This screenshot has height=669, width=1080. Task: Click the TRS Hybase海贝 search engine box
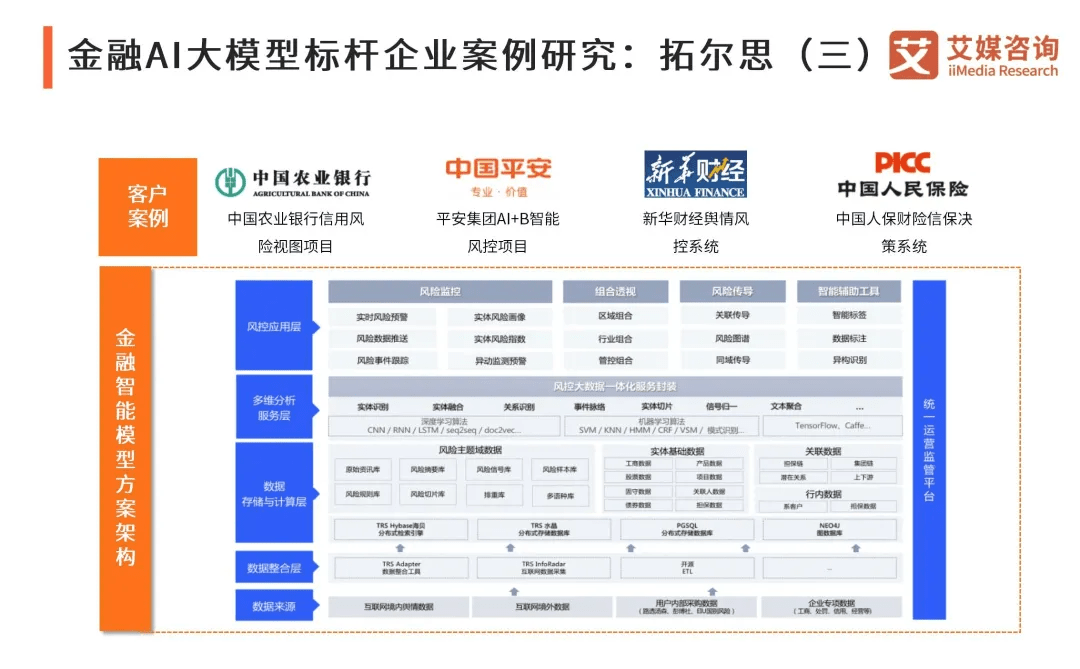[x=400, y=529]
